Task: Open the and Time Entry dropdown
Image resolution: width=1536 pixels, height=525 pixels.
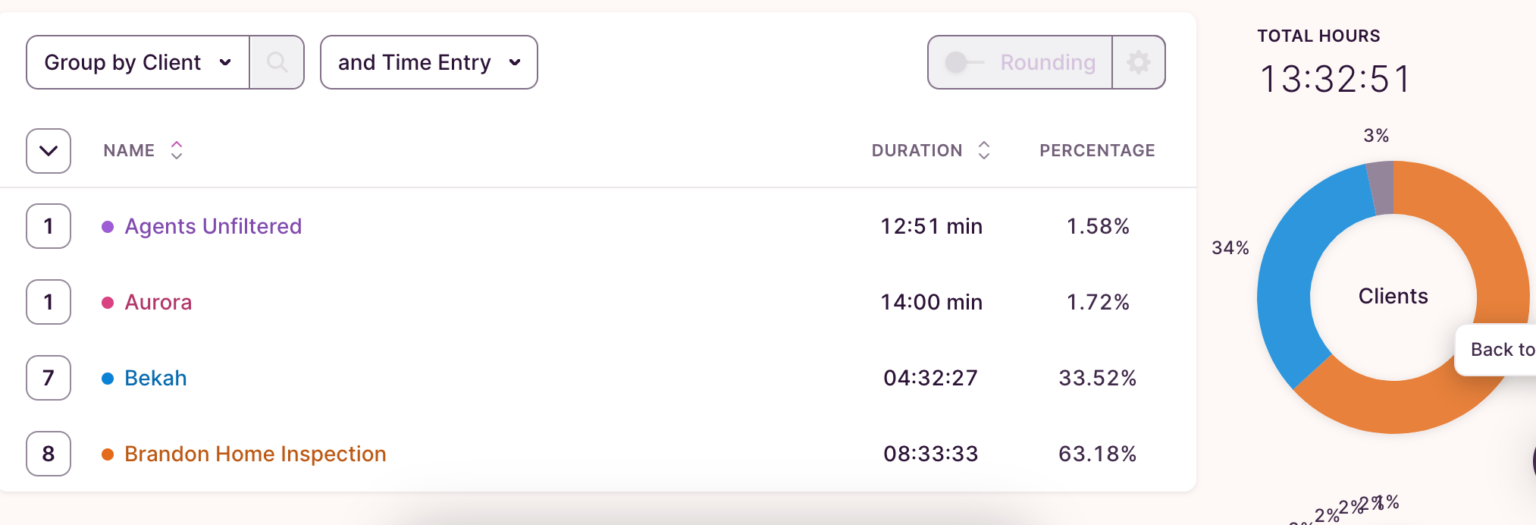Action: coord(429,62)
